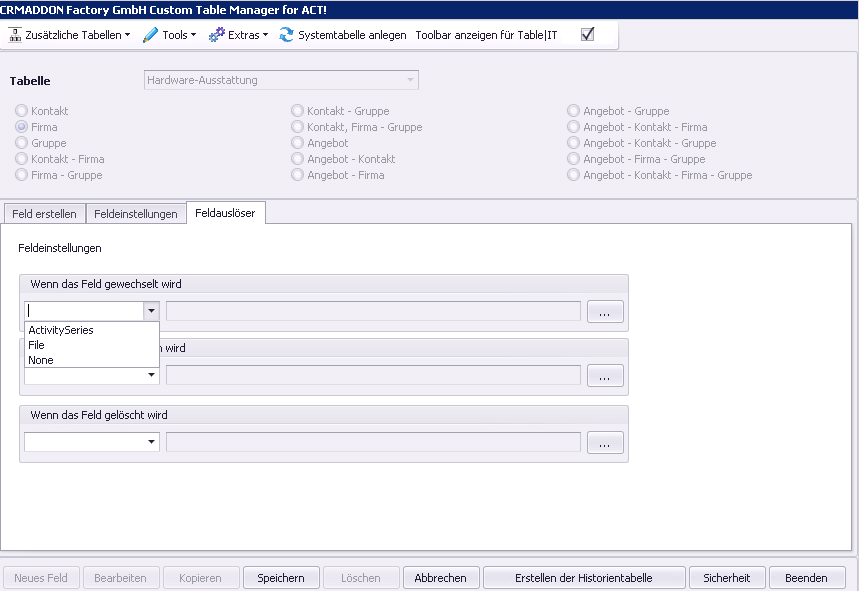
Task: Switch to the Feldauslöser tab
Action: (226, 213)
